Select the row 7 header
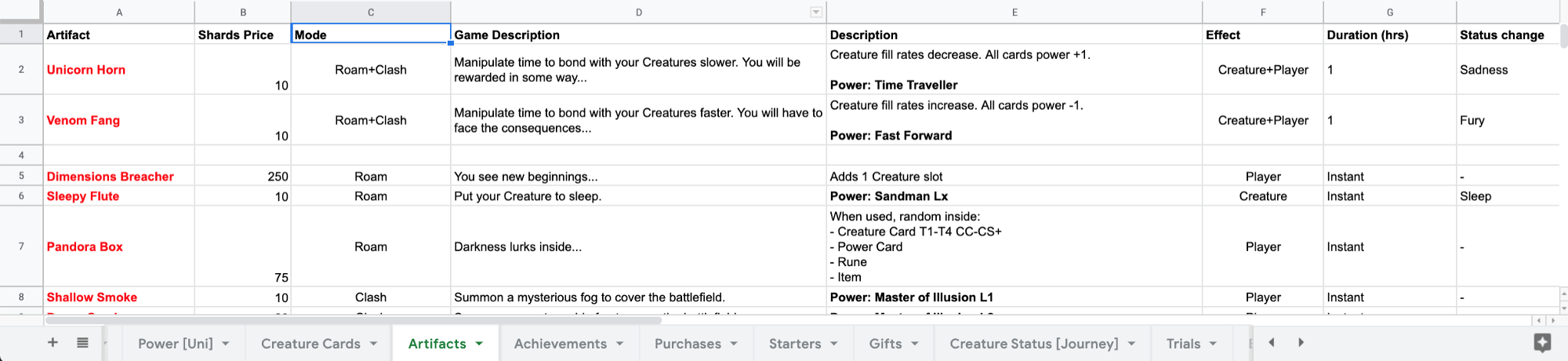 [21, 246]
